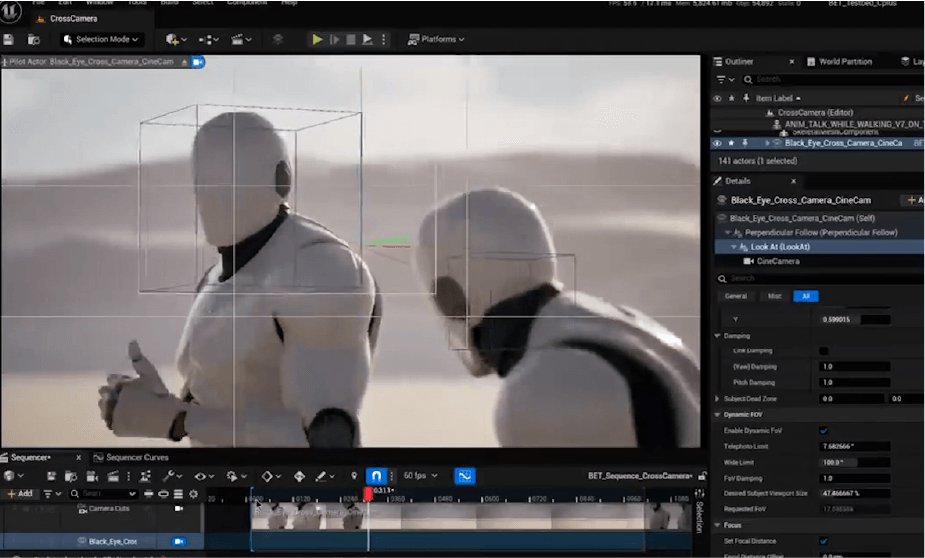Click the Sequencer key diamond icon
This screenshot has width=925, height=558.
269,476
